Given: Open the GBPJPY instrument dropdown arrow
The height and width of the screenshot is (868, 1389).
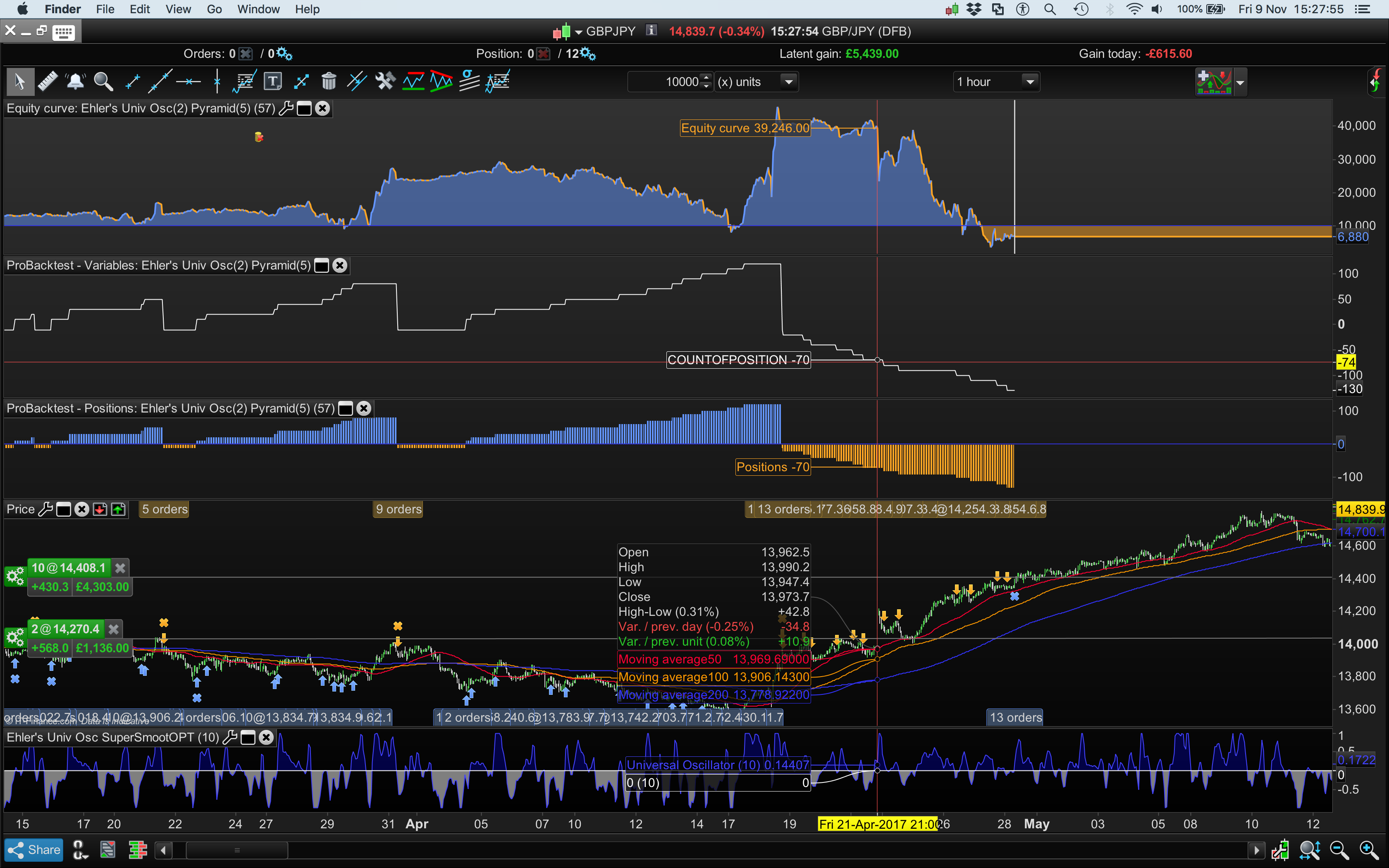Looking at the screenshot, I should (579, 32).
